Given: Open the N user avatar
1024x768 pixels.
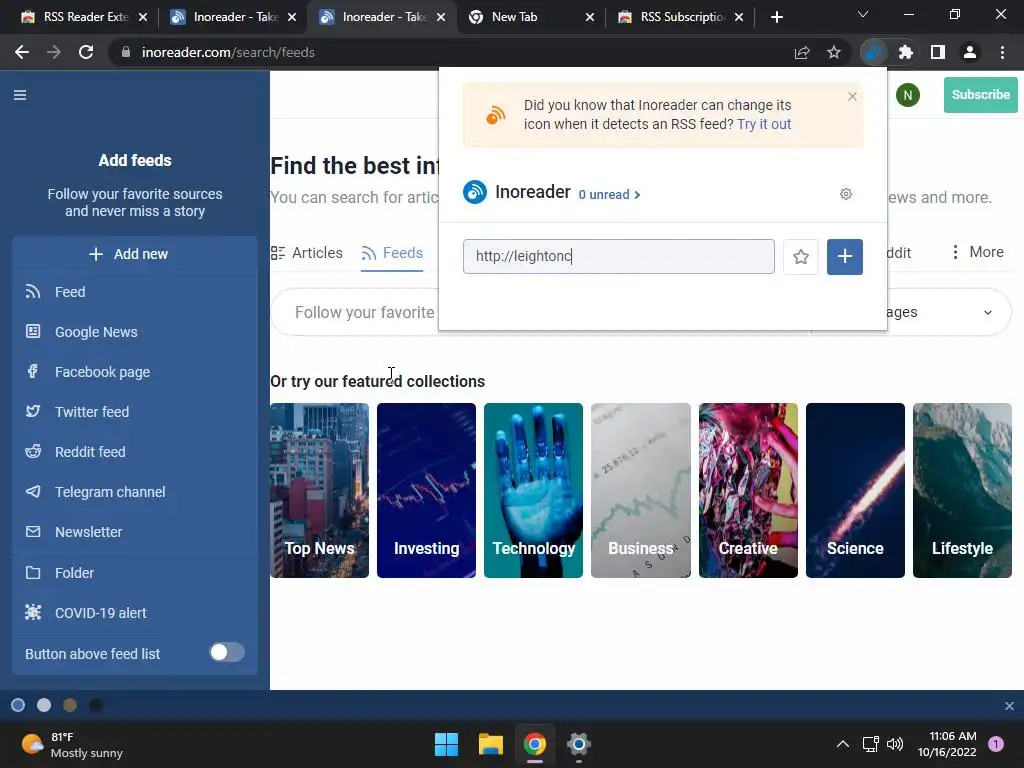Looking at the screenshot, I should tap(908, 95).
